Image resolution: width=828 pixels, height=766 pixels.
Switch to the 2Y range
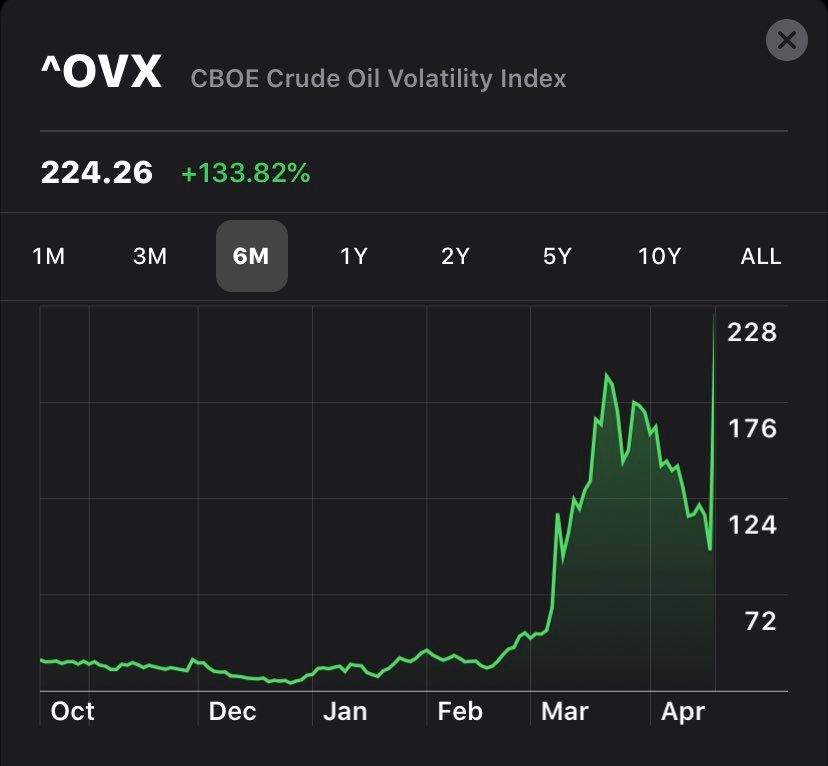pos(455,256)
